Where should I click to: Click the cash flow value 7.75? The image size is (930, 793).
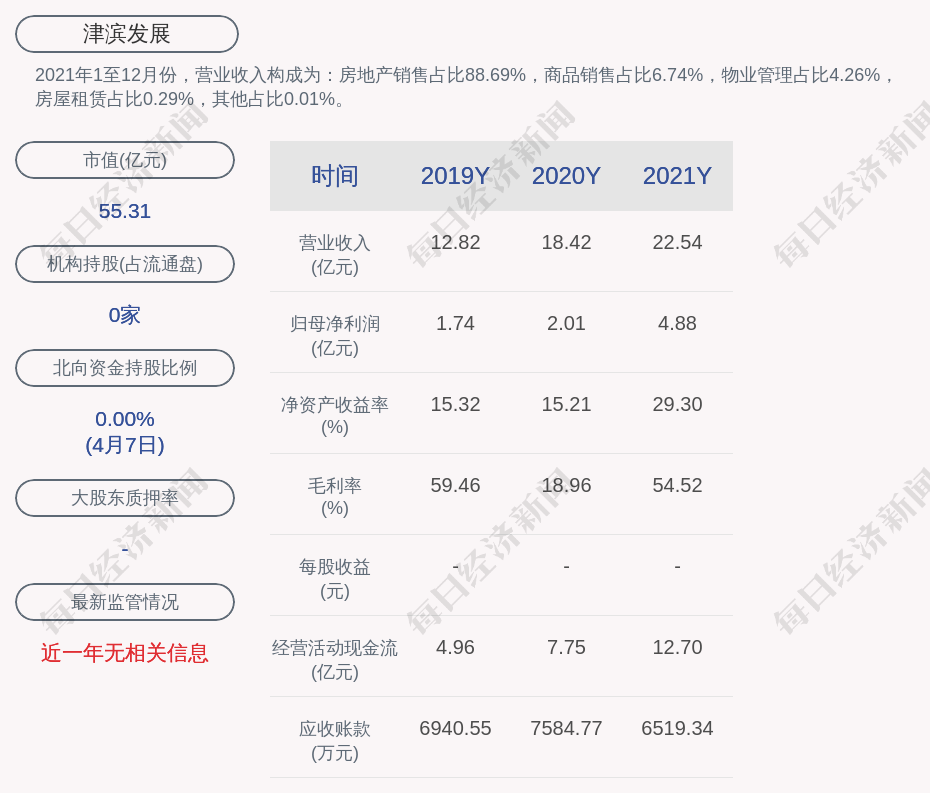[x=566, y=647]
